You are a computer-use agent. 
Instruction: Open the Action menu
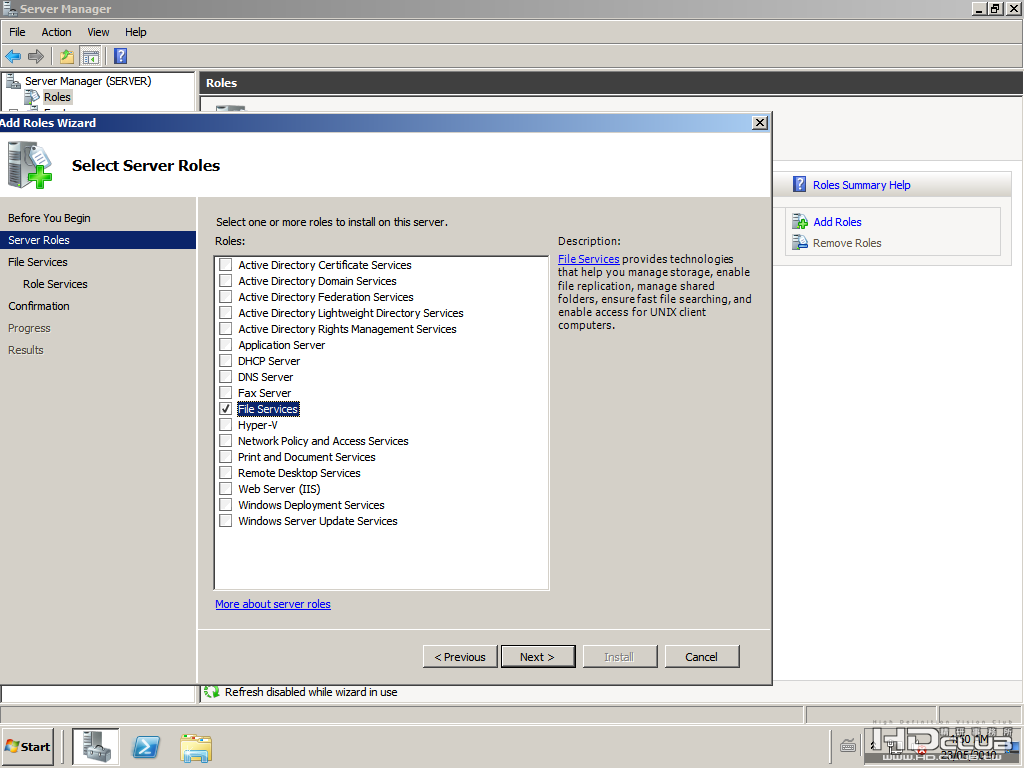pos(56,32)
